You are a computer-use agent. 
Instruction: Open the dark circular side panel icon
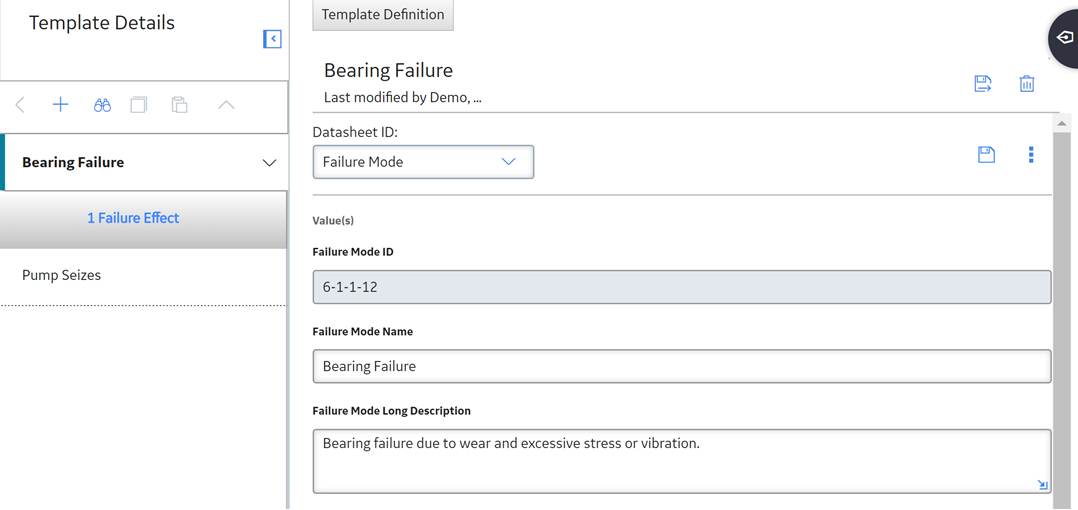1064,38
